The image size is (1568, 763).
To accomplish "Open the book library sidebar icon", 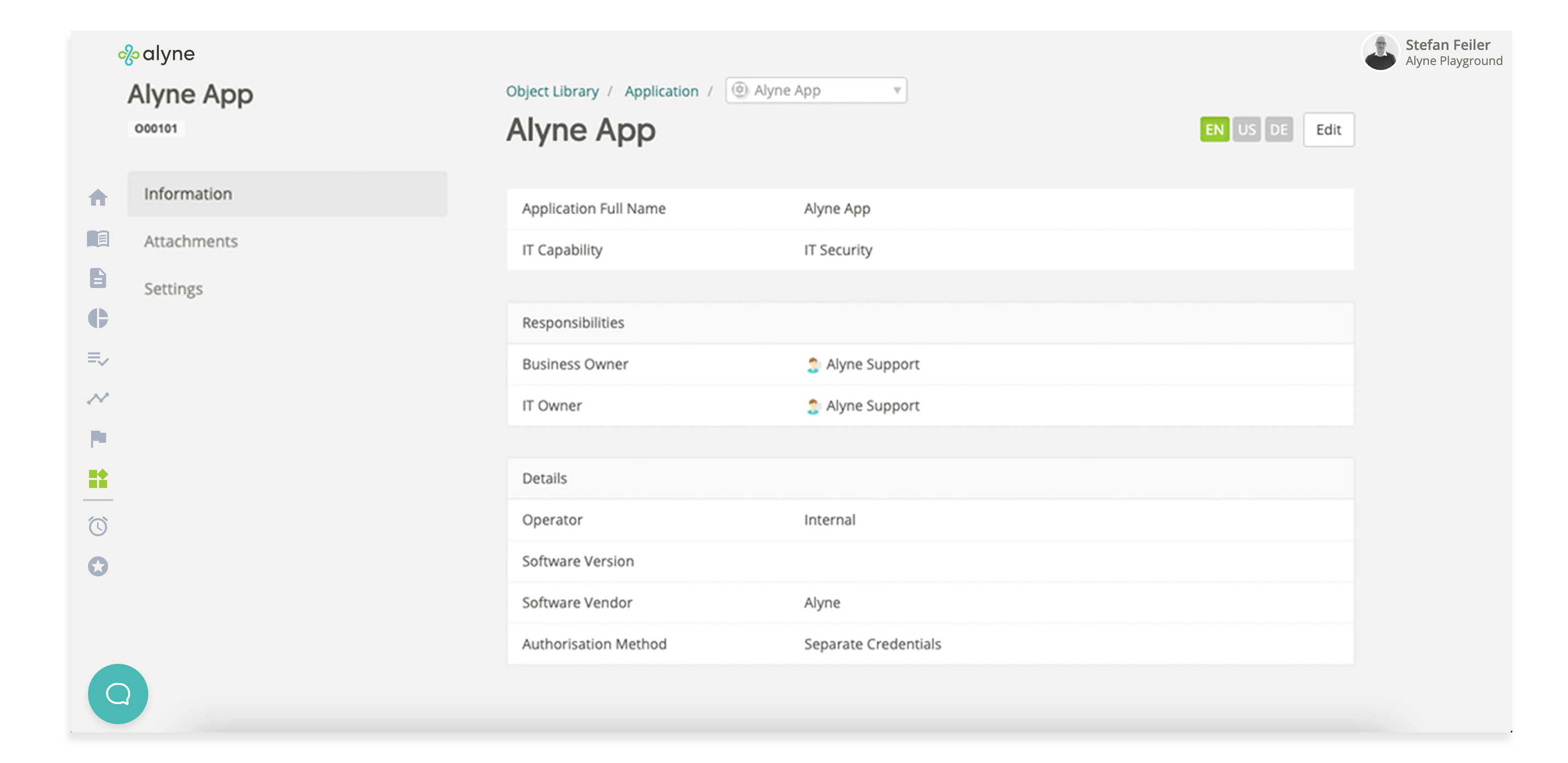I will (97, 239).
